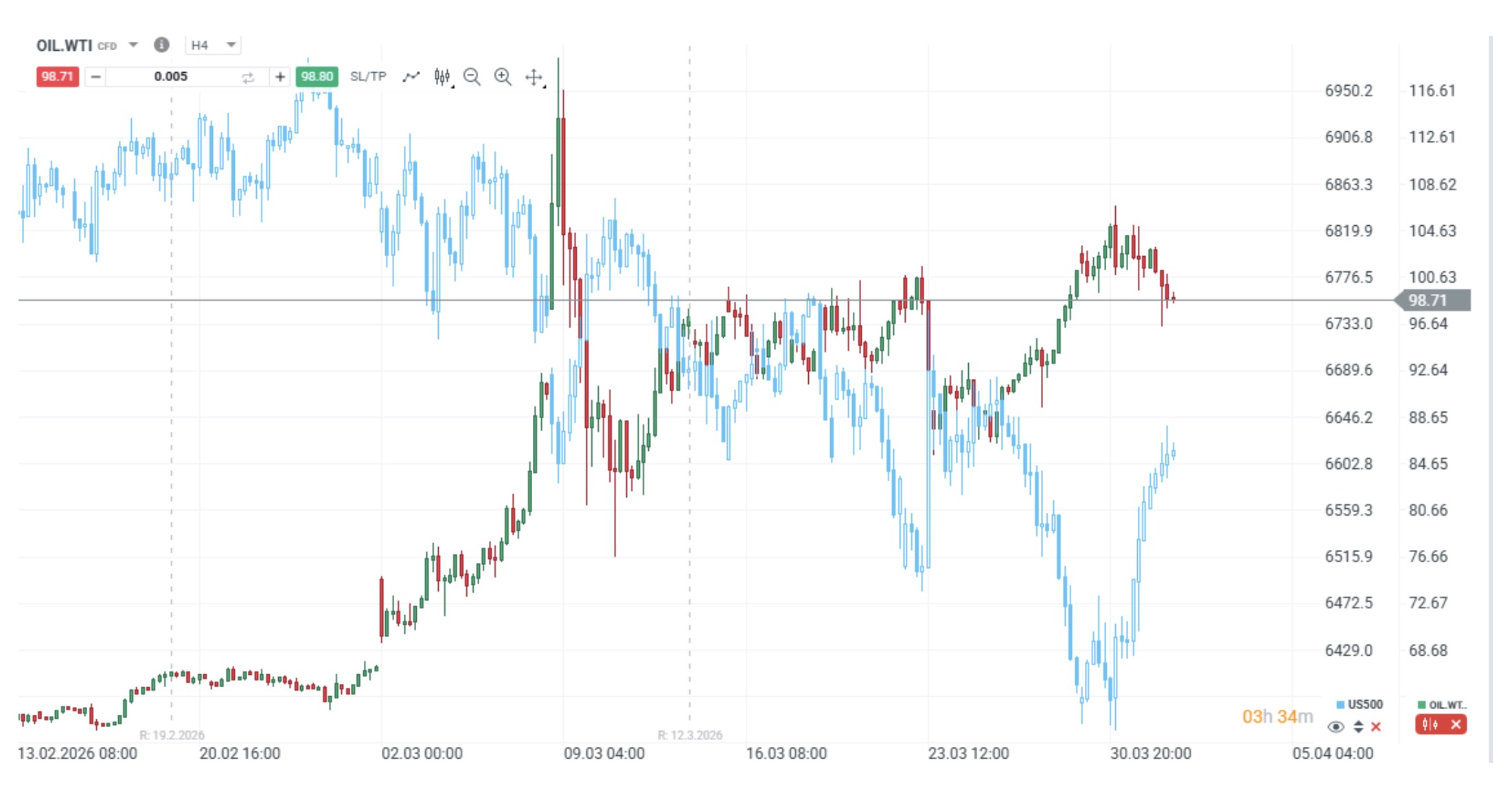Close the OIL.WT red comparison chip

click(1455, 724)
